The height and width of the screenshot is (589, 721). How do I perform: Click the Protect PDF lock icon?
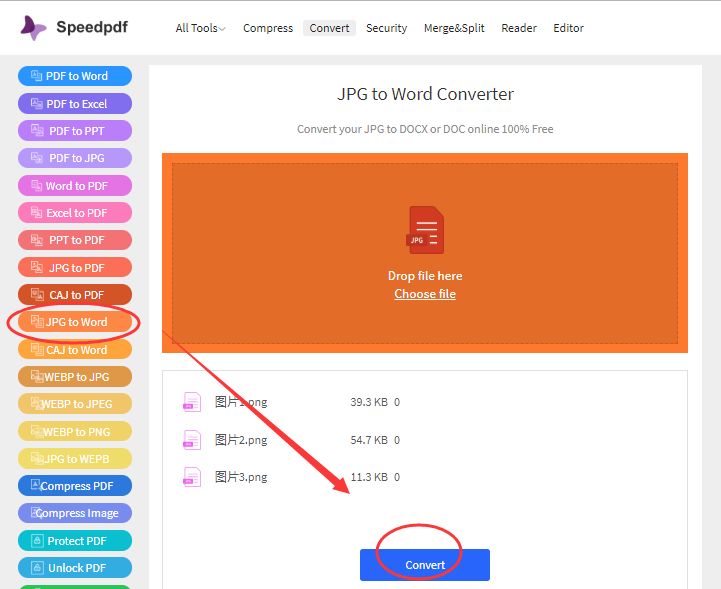37,540
